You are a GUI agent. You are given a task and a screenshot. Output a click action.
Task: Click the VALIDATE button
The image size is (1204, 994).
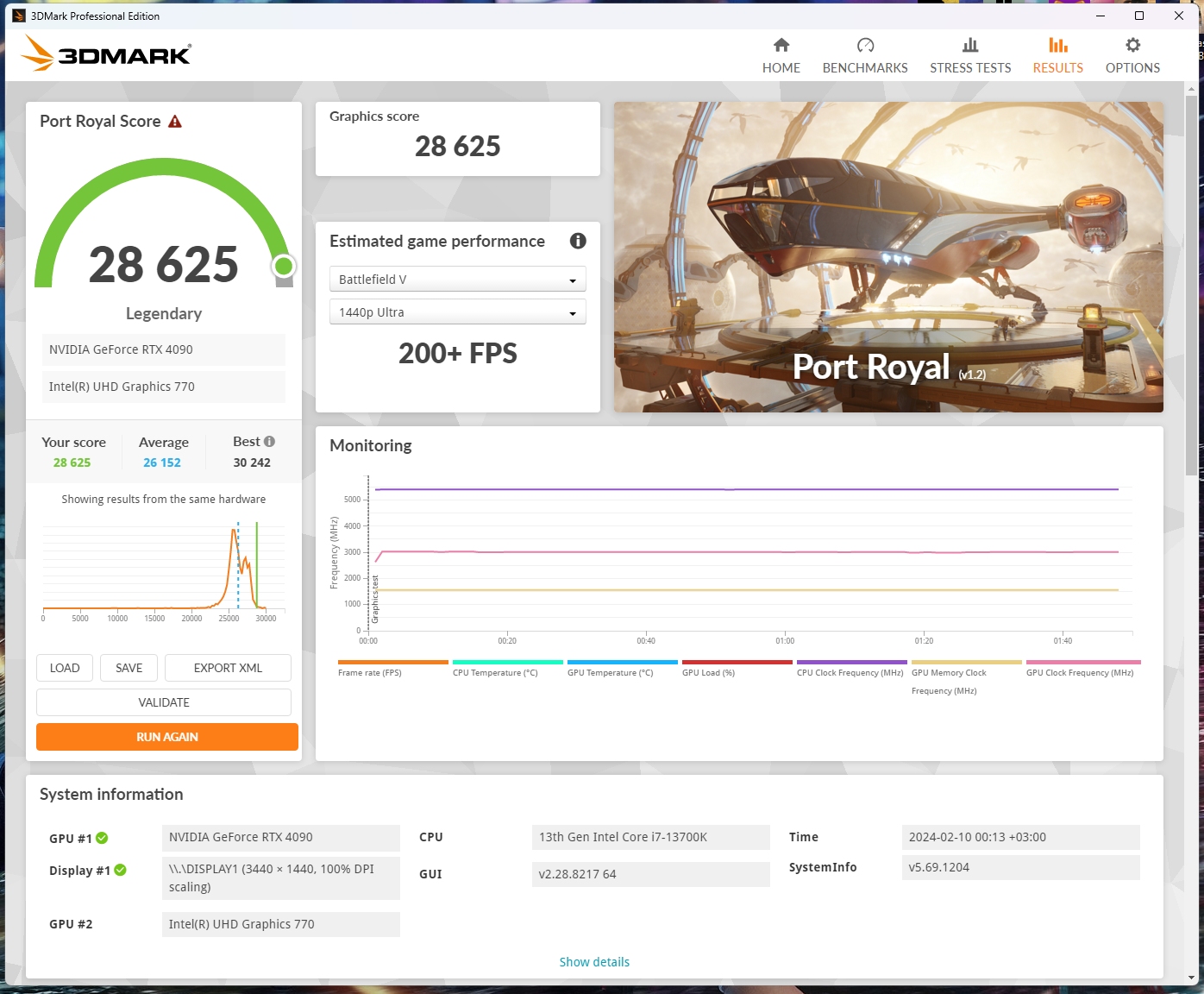tap(164, 702)
